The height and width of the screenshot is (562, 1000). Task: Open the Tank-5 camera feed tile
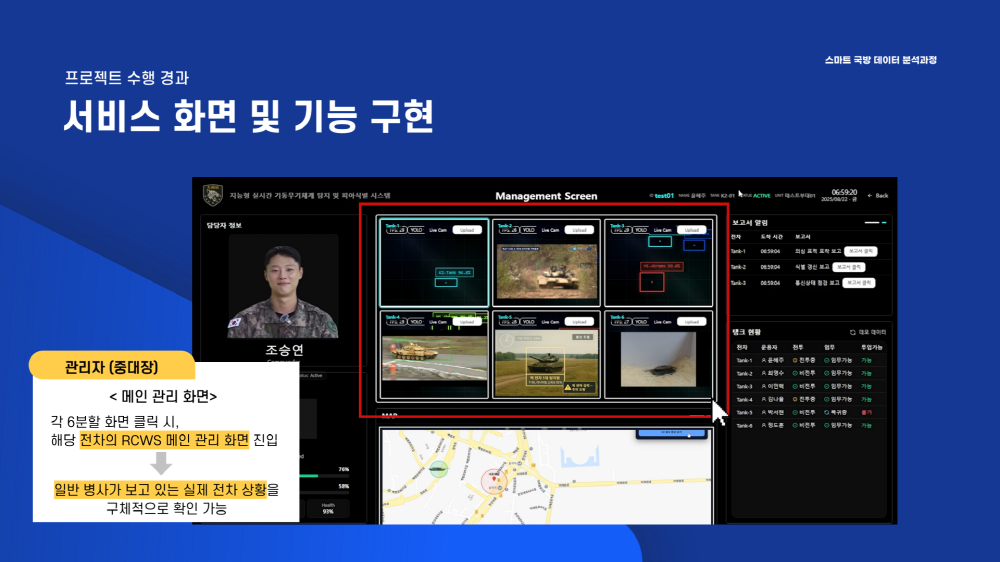coord(547,355)
